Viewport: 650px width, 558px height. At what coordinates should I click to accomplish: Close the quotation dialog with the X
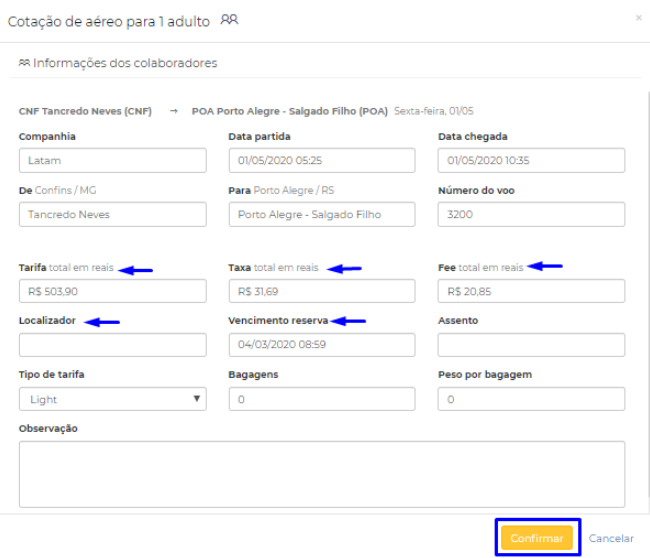click(x=639, y=18)
